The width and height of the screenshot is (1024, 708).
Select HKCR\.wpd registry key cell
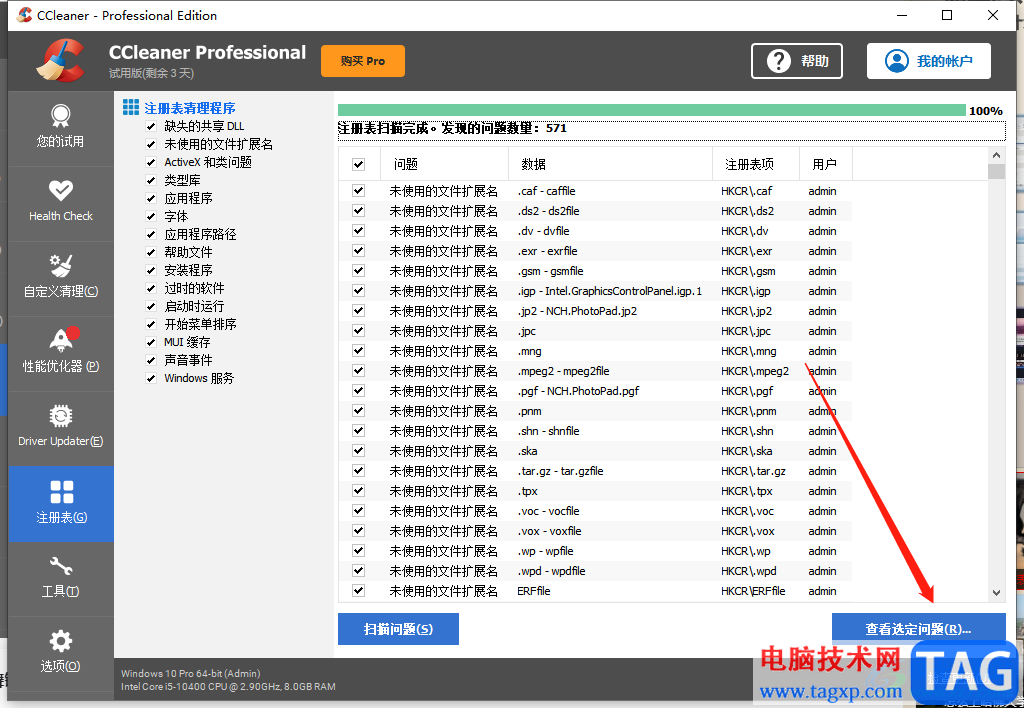pyautogui.click(x=748, y=571)
